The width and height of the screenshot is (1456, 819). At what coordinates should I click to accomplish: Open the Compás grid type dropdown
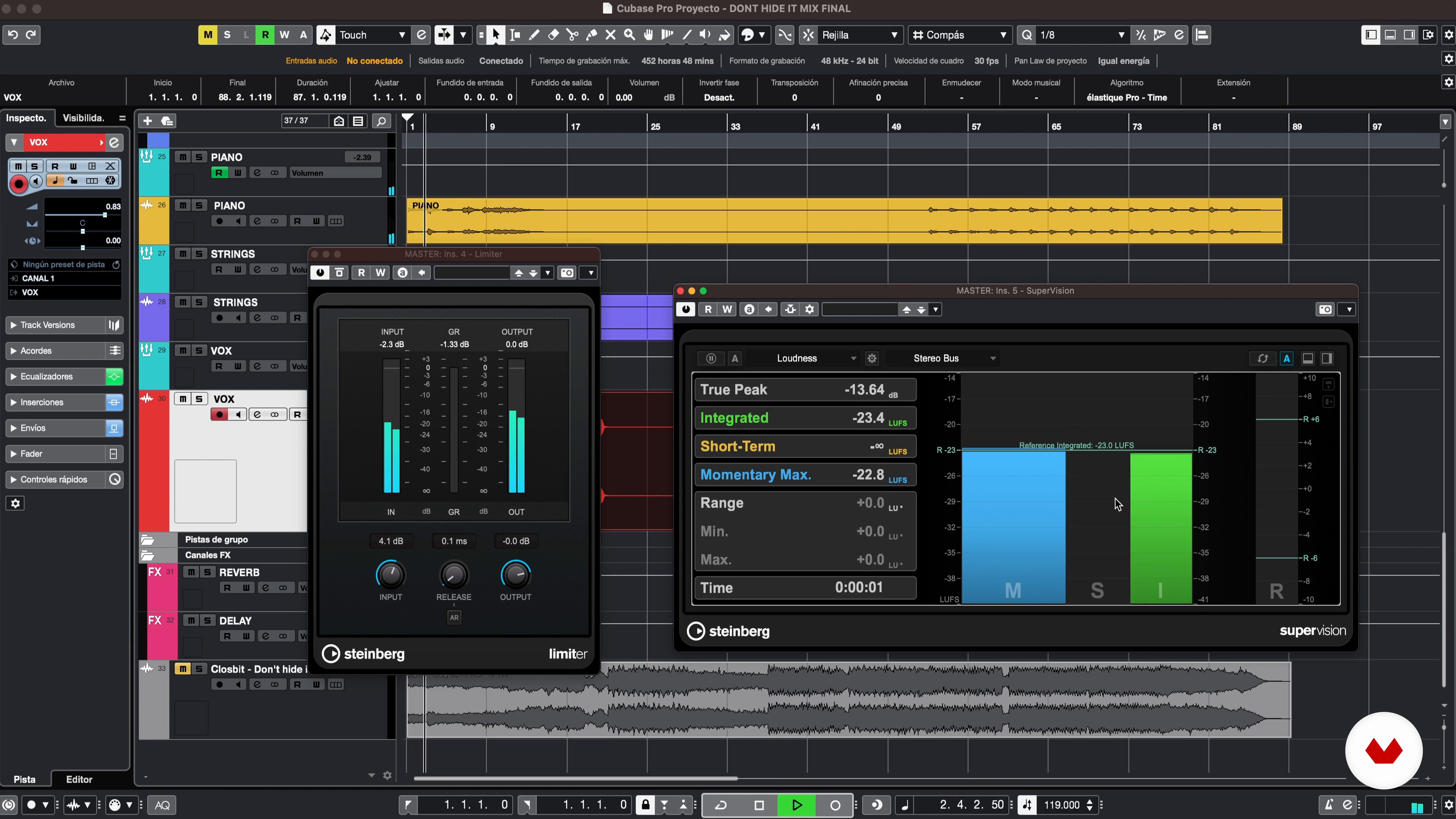960,35
